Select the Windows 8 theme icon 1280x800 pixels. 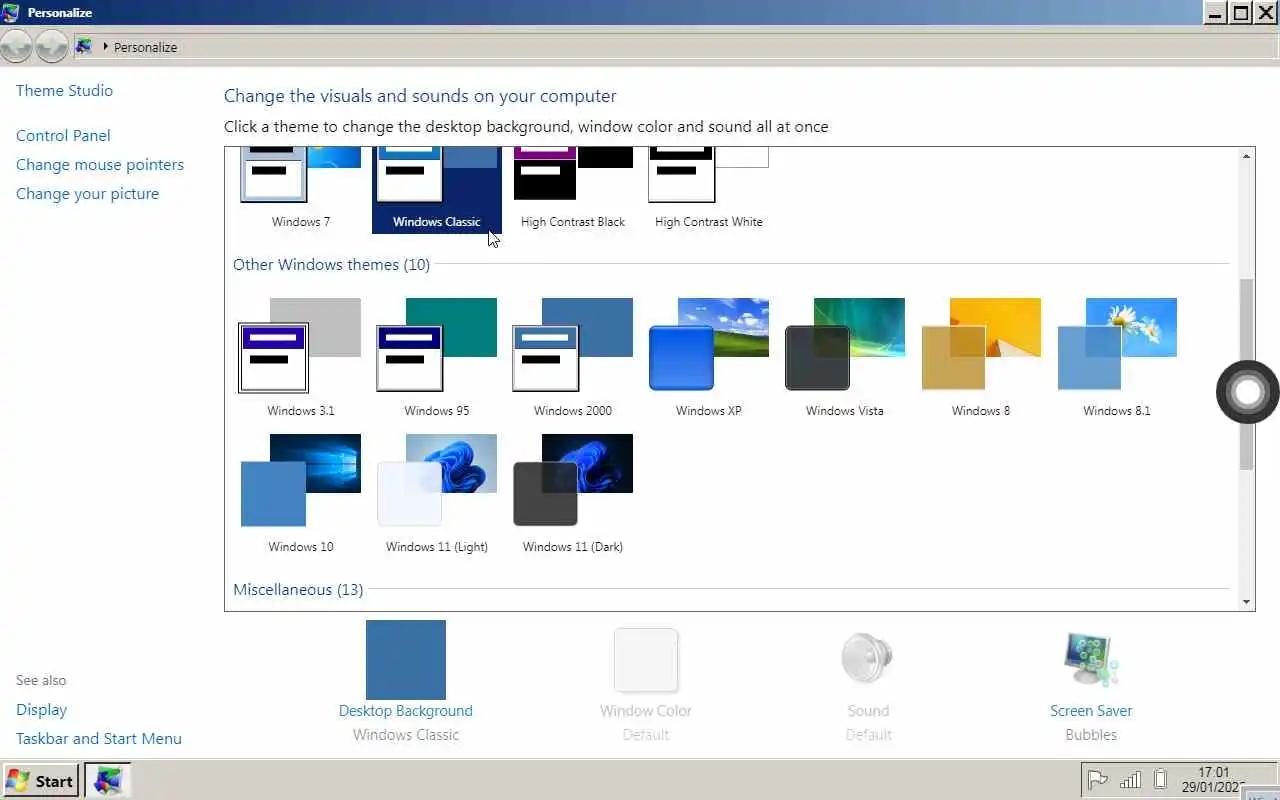[981, 345]
